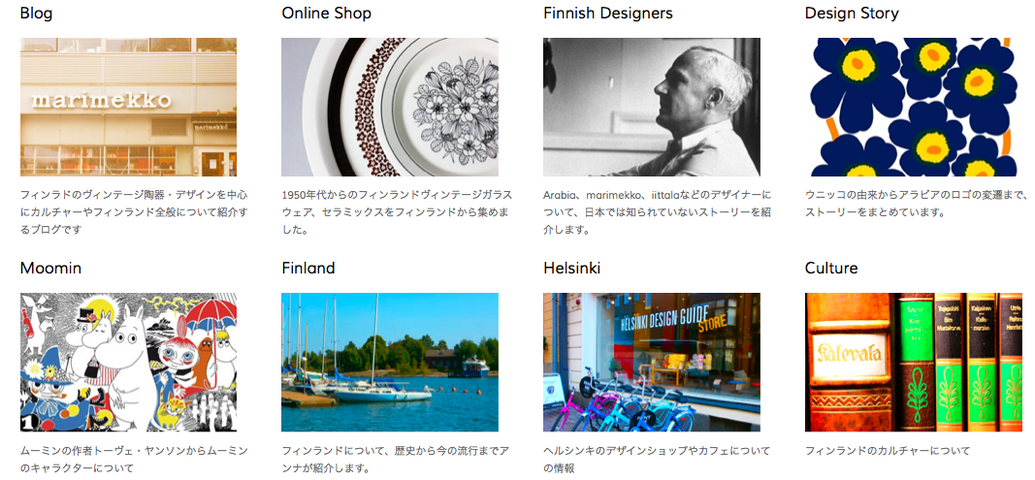Open the Design Story heading
Image resolution: width=1035 pixels, height=480 pixels.
click(851, 13)
